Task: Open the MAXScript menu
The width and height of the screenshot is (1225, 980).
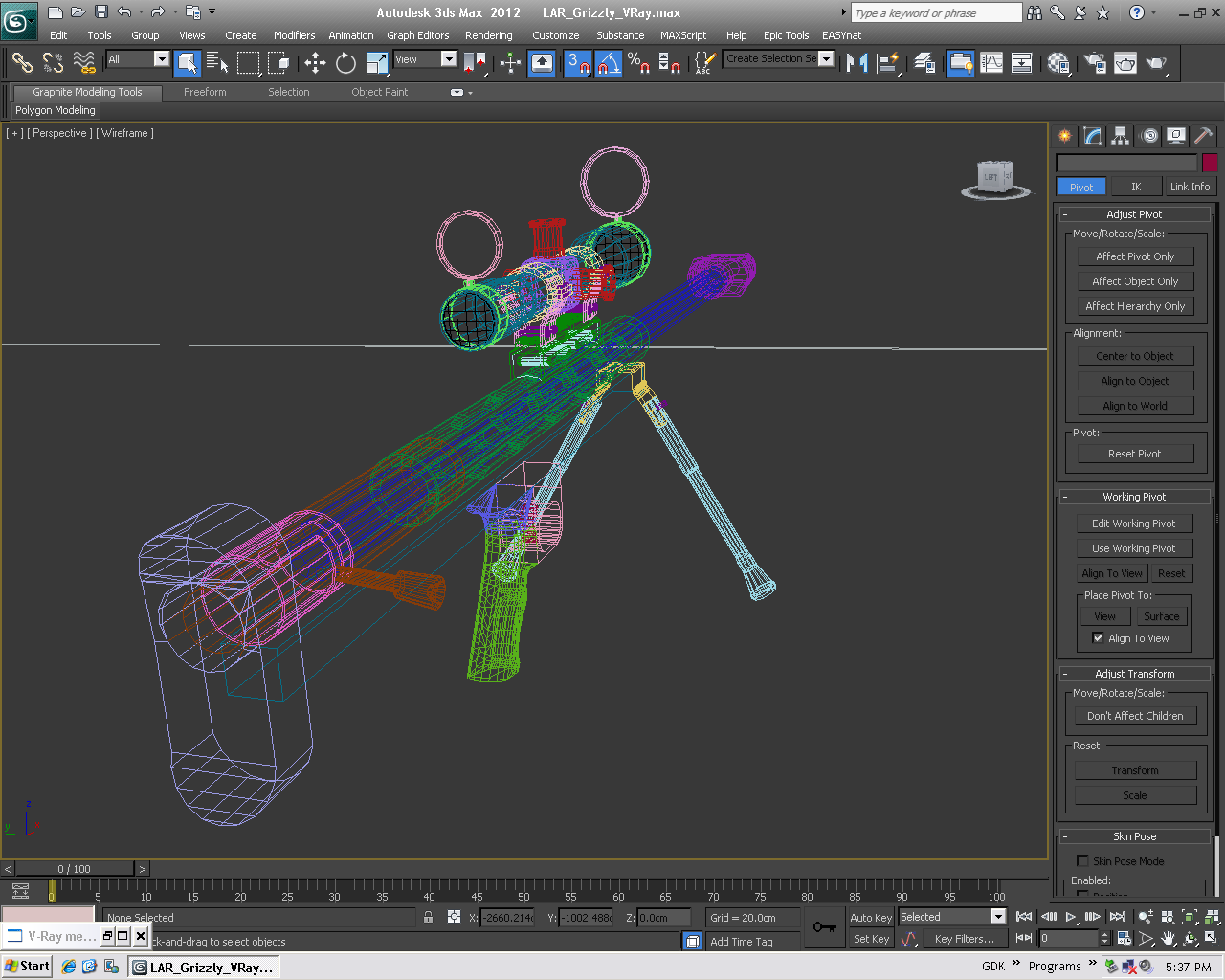Action: (x=683, y=35)
